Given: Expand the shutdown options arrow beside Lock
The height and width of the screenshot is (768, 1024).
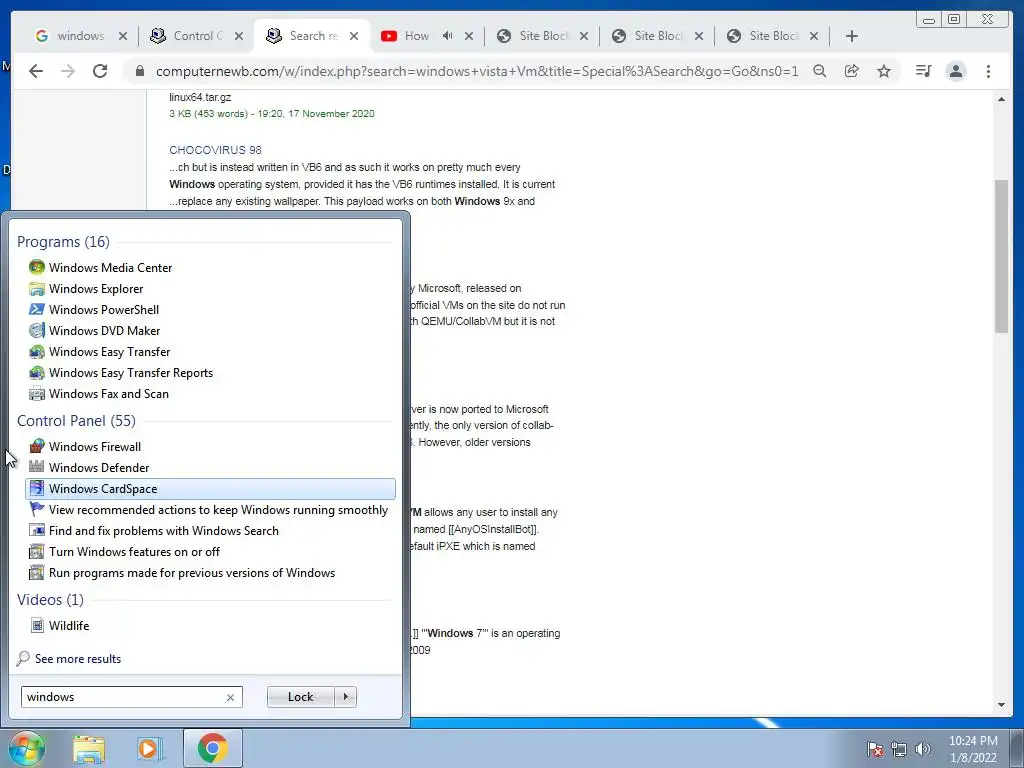Looking at the screenshot, I should point(345,697).
